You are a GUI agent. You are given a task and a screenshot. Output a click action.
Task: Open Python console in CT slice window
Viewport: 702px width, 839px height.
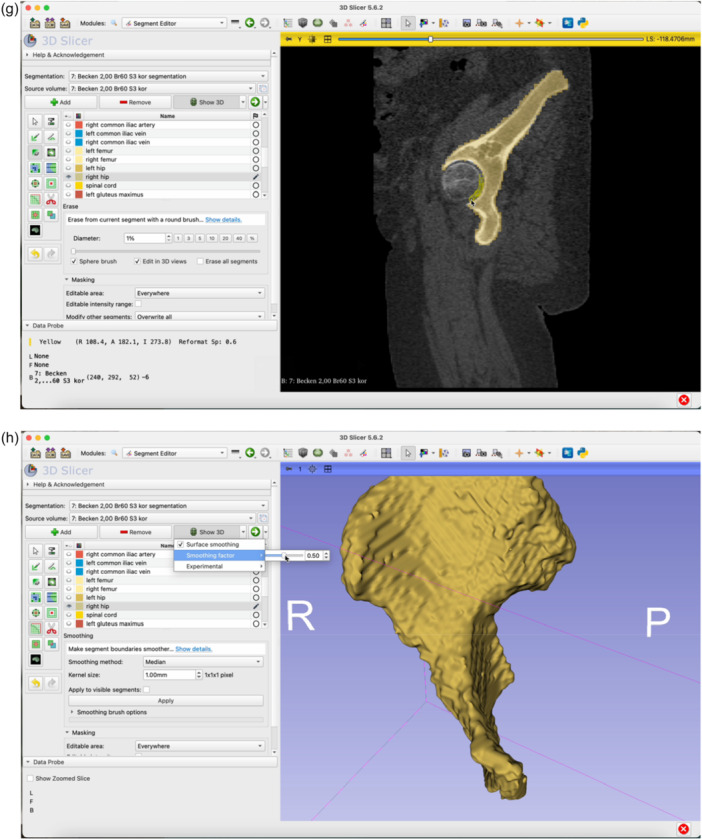(x=583, y=23)
